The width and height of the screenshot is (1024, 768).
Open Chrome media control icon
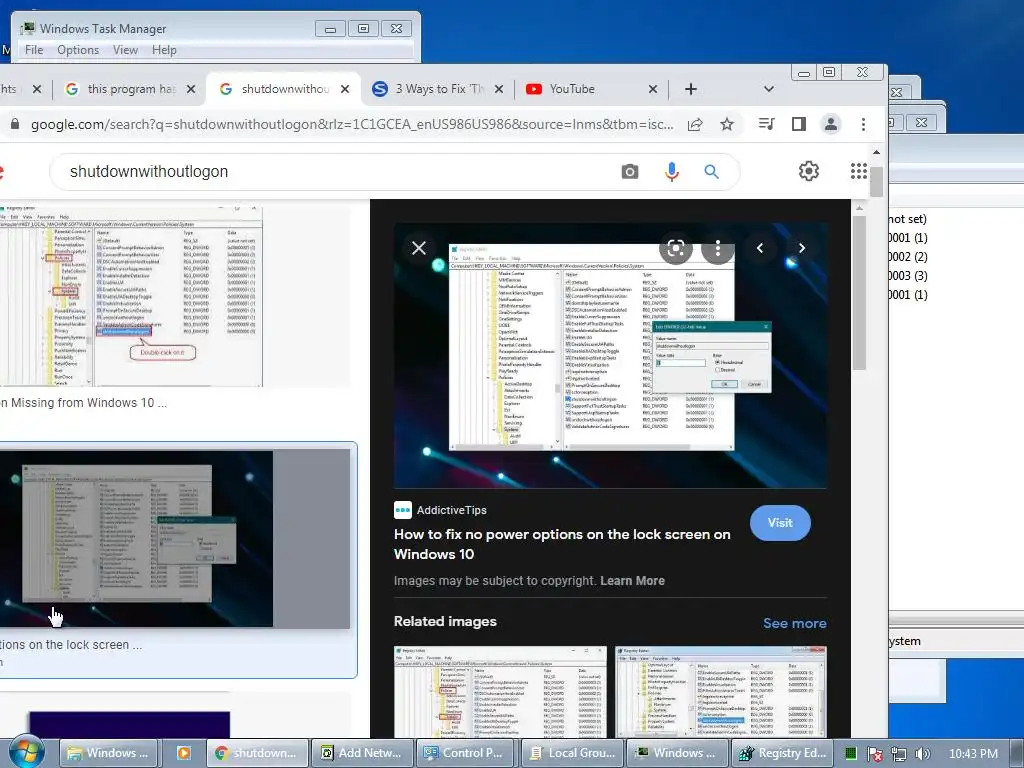coord(767,124)
